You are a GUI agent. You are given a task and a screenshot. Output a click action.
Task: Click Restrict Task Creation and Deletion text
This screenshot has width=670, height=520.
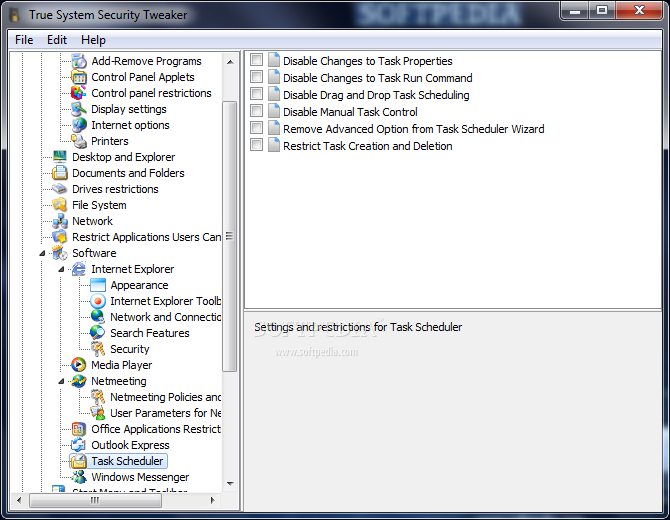coord(367,146)
